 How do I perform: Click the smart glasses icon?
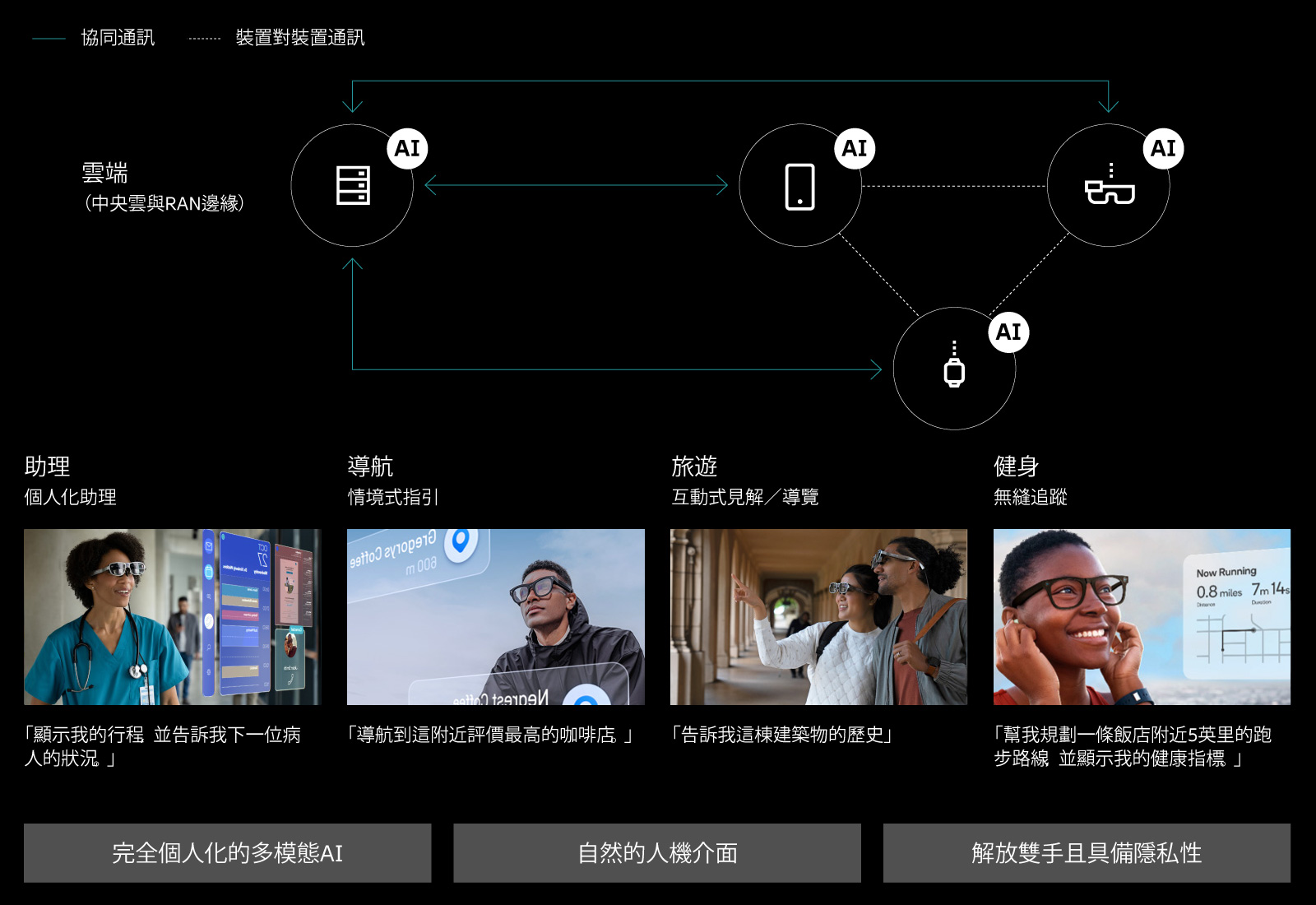pos(1110,185)
